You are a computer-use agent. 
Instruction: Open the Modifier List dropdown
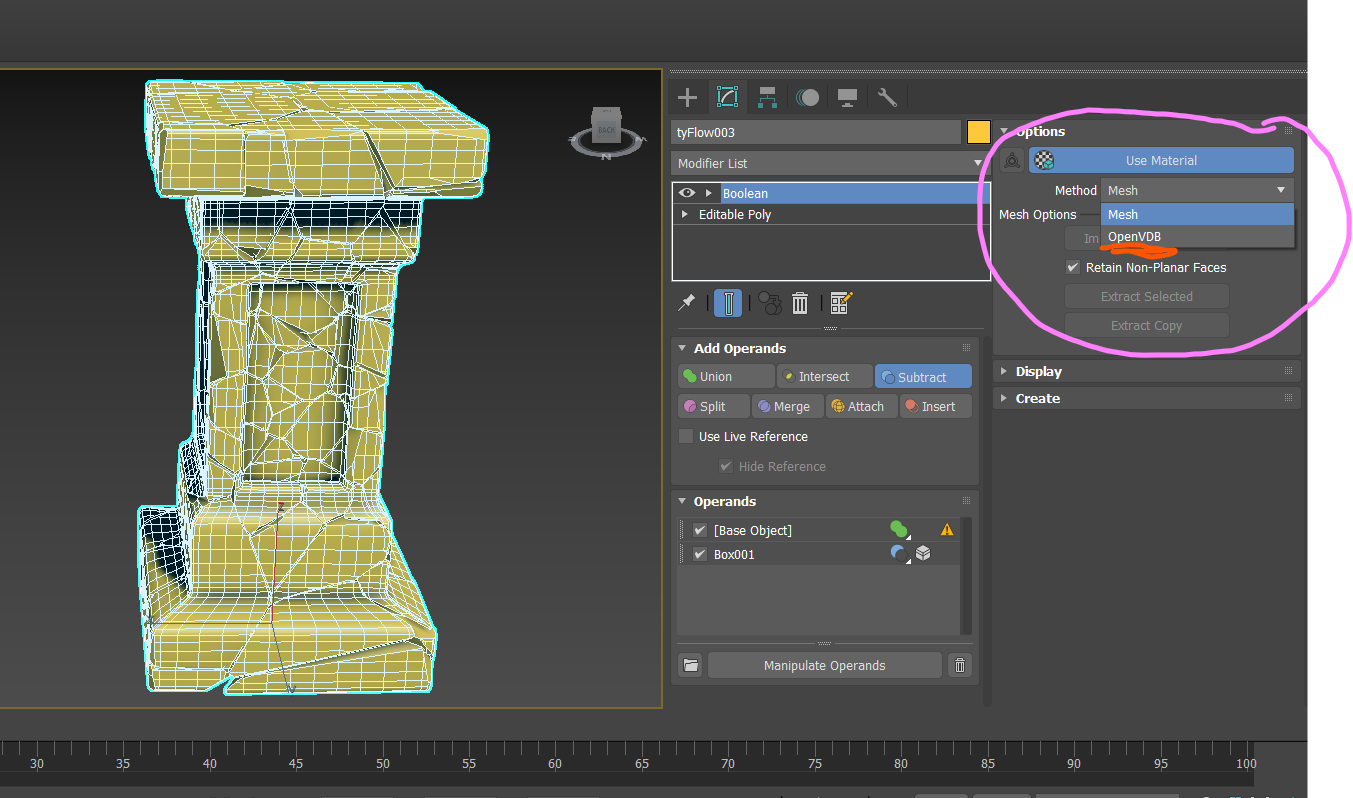(x=829, y=163)
